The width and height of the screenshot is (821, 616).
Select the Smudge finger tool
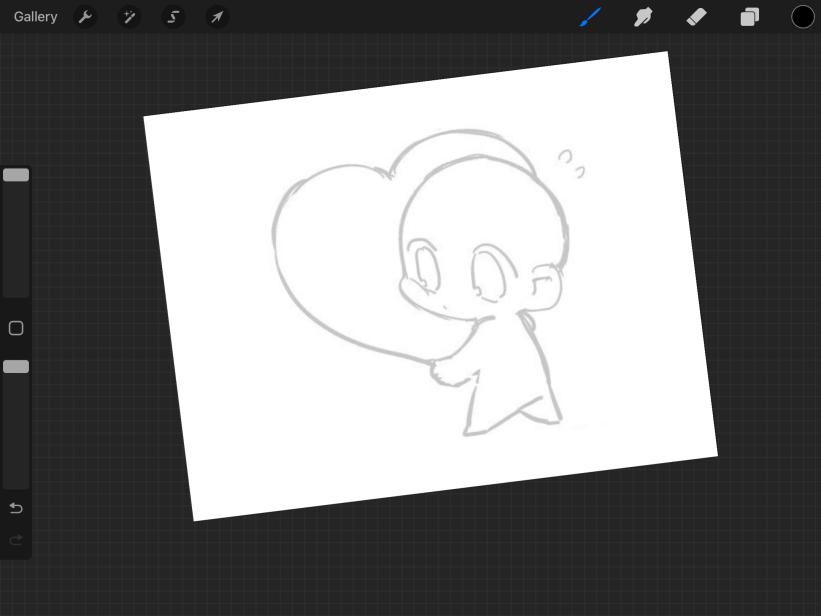tap(643, 17)
